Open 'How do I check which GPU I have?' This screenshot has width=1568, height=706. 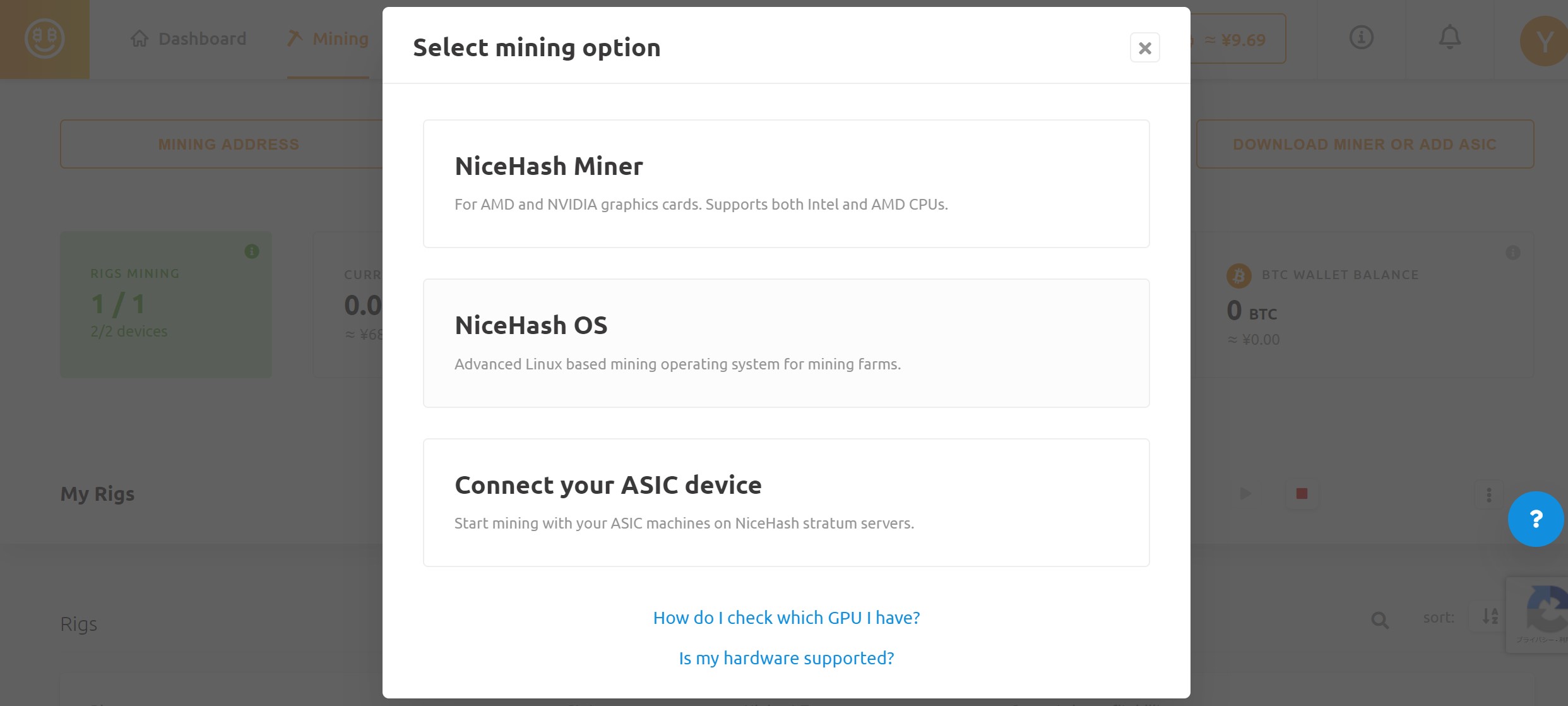785,617
